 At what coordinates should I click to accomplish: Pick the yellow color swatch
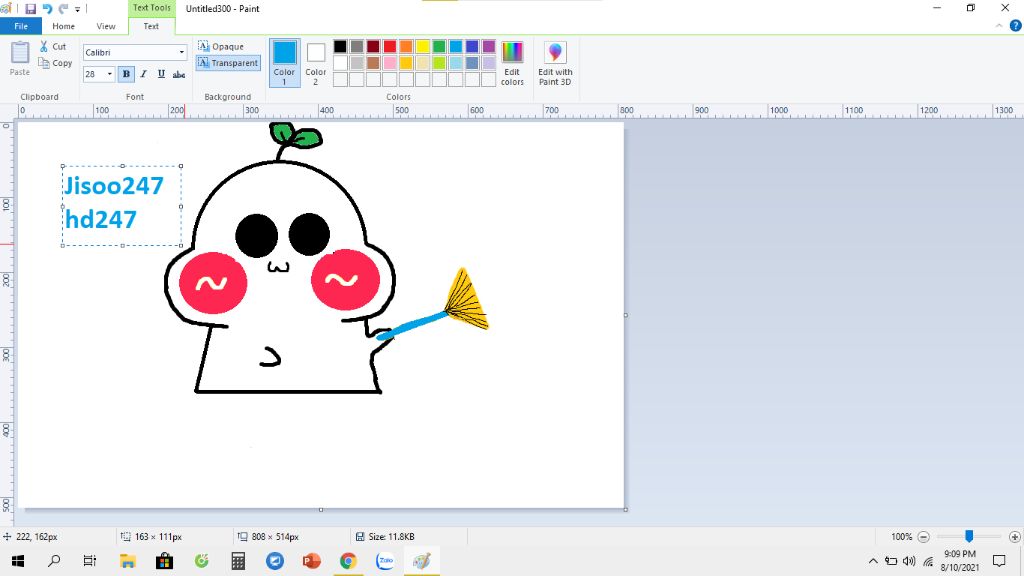point(423,46)
